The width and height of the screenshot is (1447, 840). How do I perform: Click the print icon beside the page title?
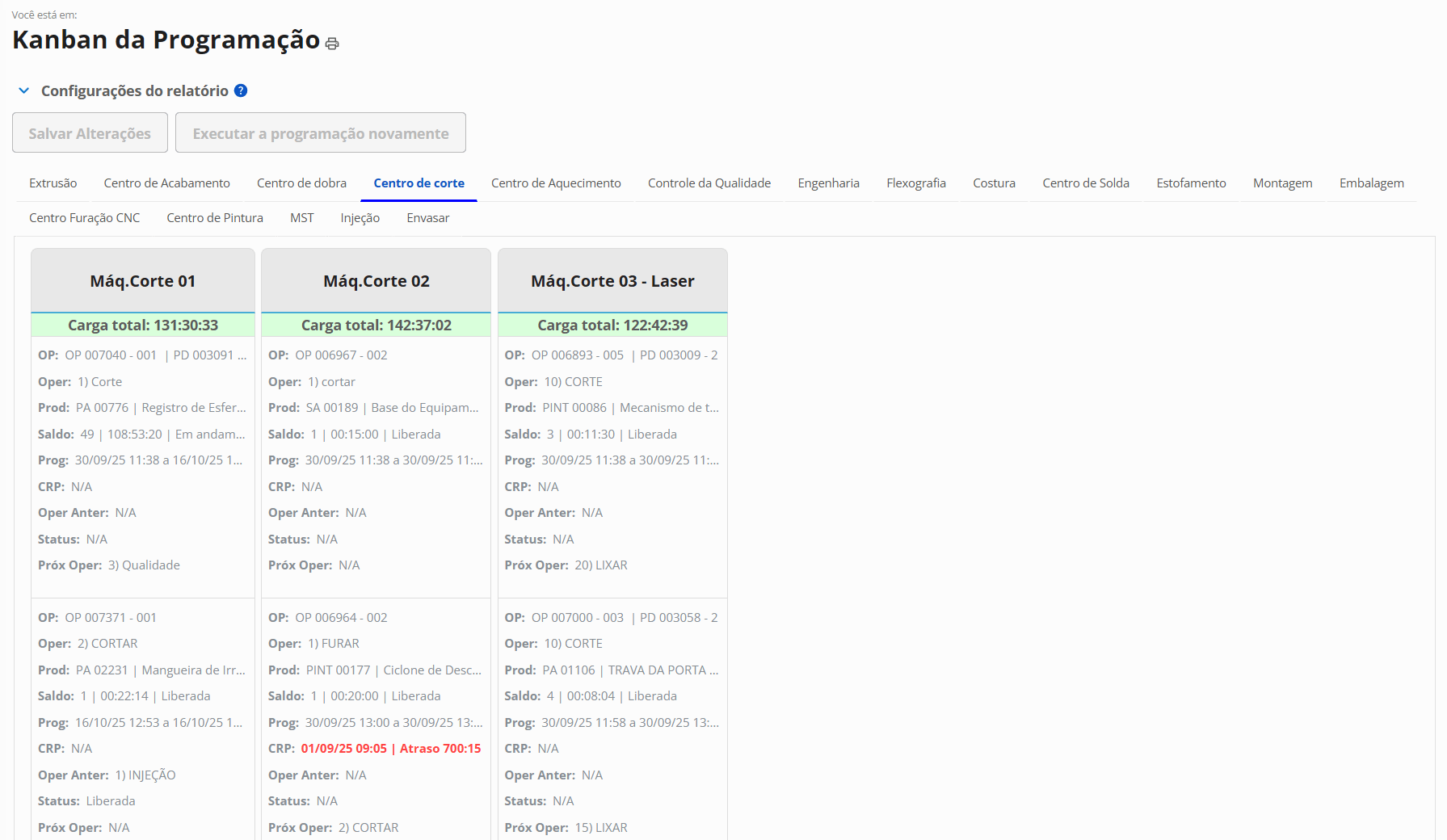(x=332, y=44)
